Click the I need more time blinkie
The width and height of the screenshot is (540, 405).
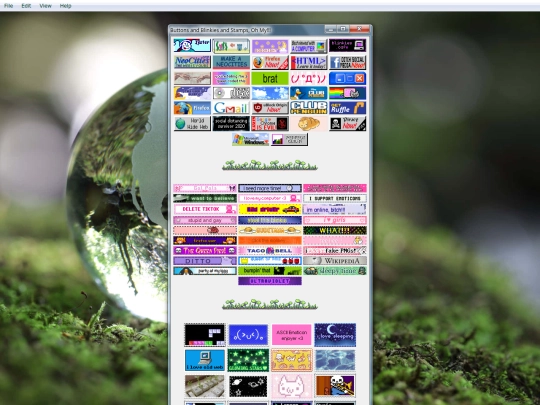(x=270, y=188)
